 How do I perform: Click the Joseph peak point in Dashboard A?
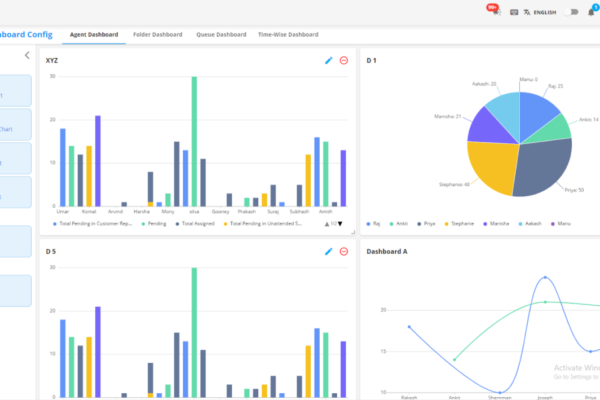click(545, 277)
